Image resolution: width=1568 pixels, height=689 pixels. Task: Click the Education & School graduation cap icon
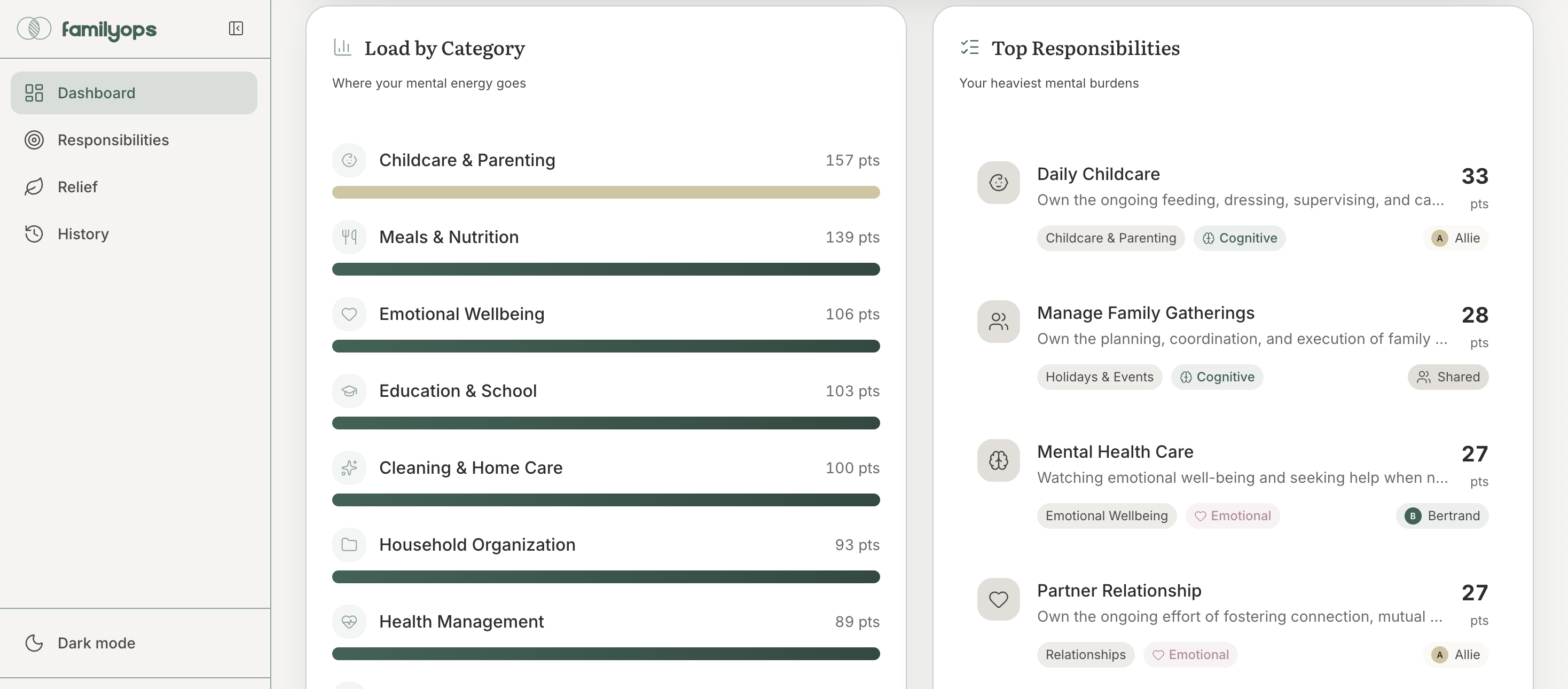click(349, 391)
